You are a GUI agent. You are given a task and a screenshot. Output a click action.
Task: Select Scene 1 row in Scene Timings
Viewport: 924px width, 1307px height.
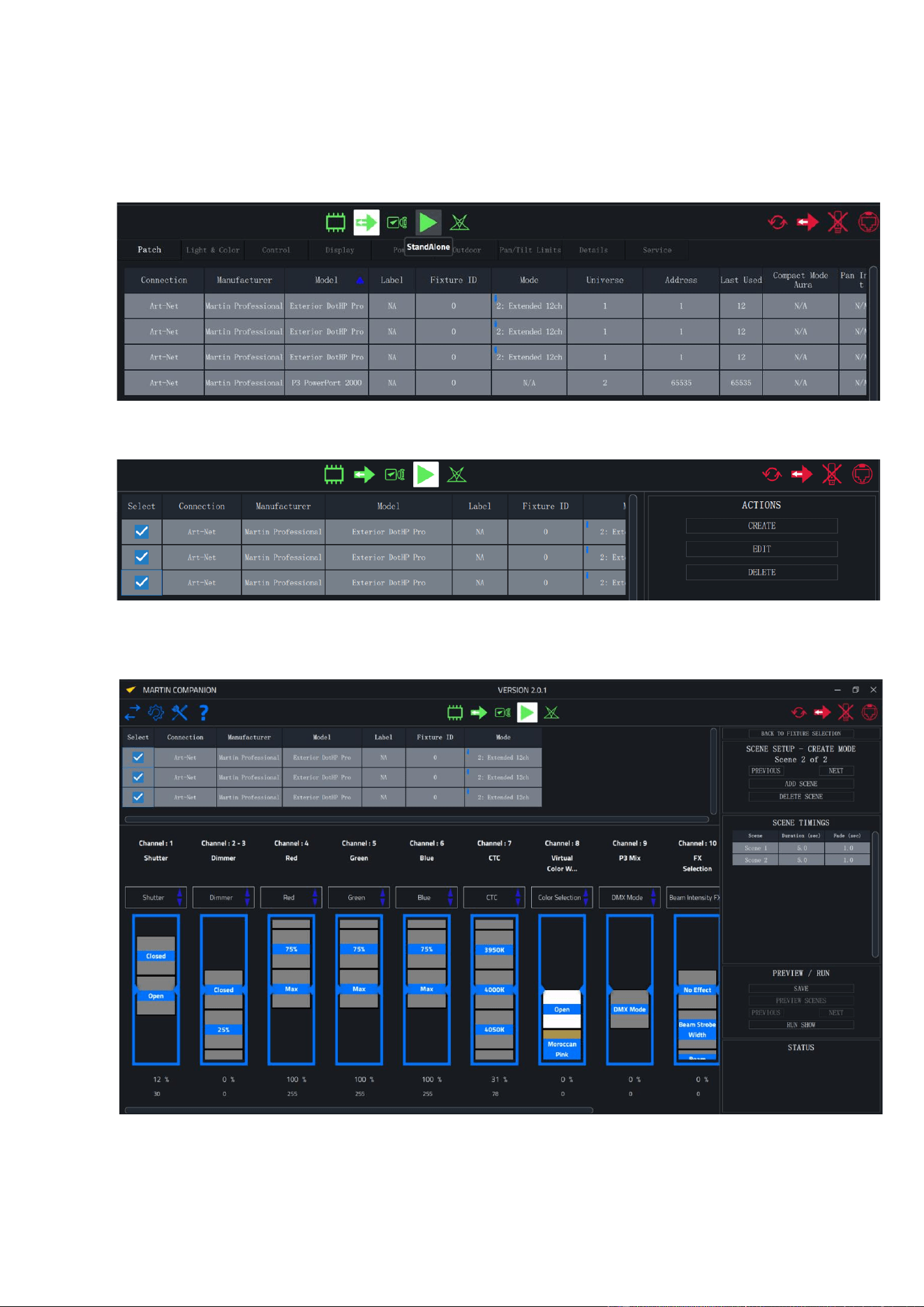(x=801, y=848)
